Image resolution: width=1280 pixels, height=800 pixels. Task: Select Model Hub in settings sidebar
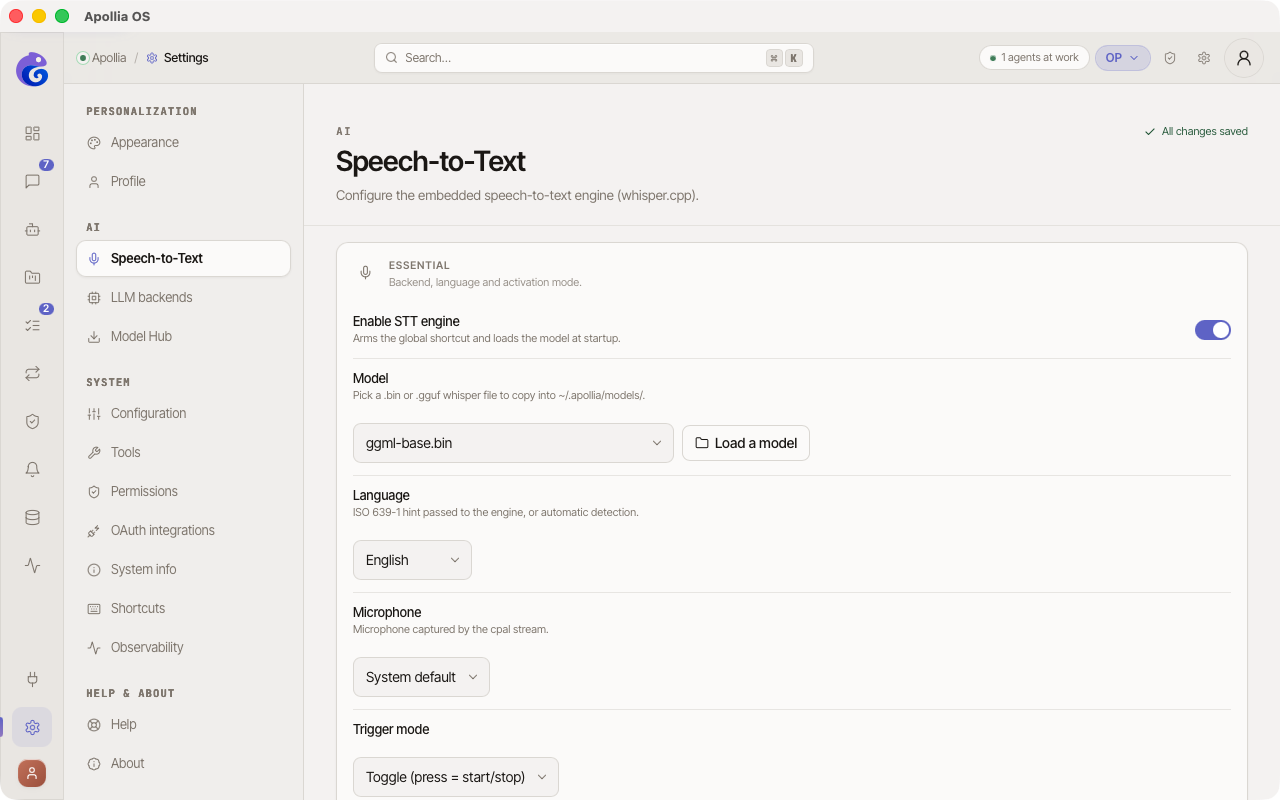pos(184,336)
